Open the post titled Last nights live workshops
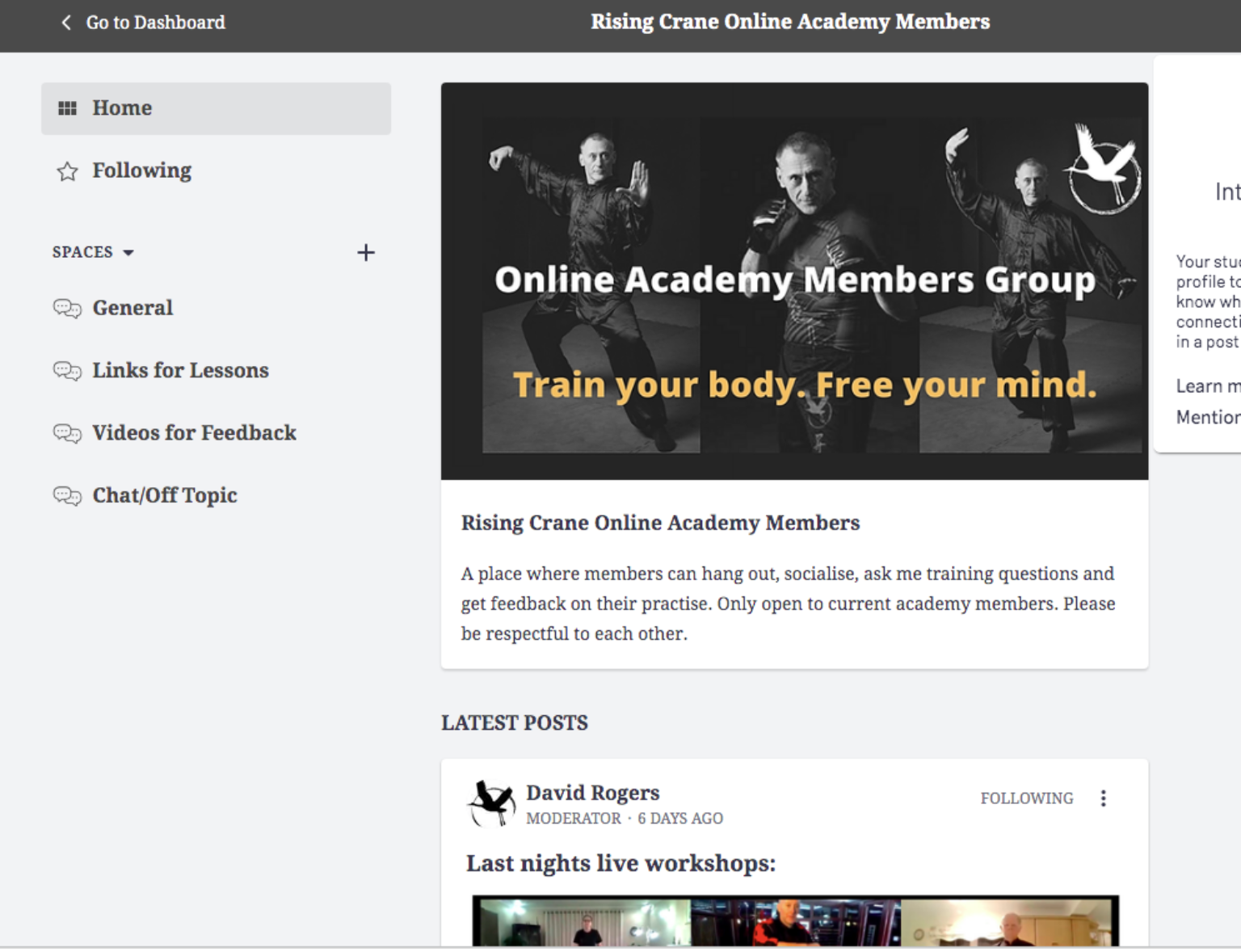This screenshot has width=1241, height=952. tap(620, 863)
